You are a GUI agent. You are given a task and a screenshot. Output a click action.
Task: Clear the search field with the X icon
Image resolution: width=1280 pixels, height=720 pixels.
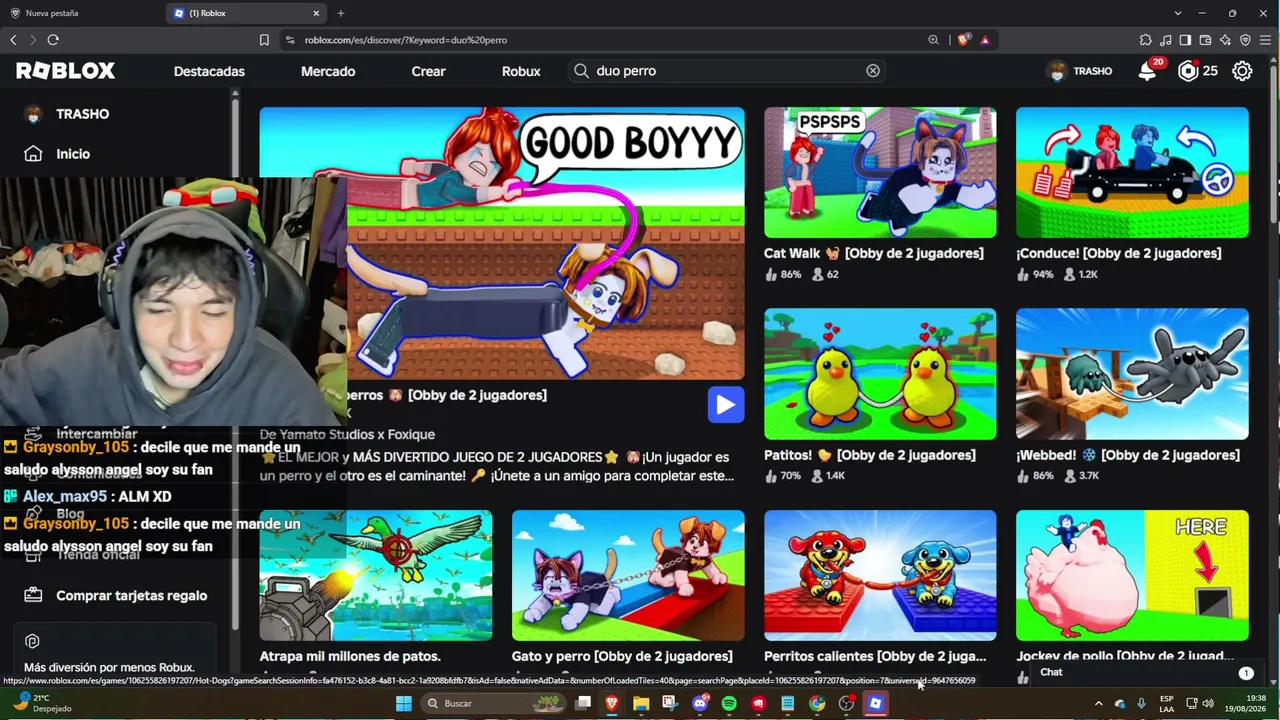coord(873,71)
